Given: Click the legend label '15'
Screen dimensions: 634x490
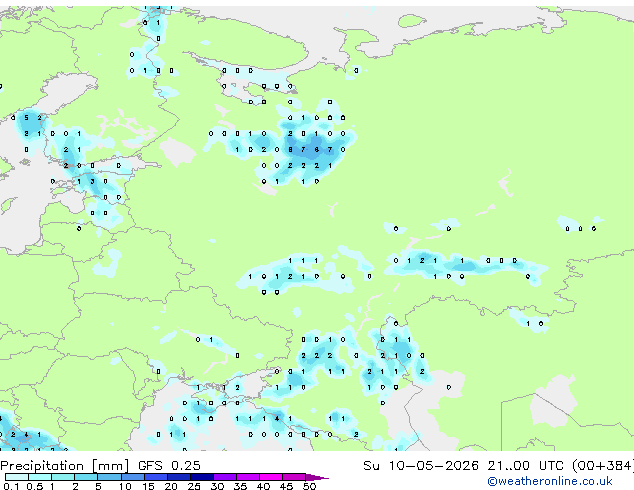Looking at the screenshot, I should pos(148,486).
